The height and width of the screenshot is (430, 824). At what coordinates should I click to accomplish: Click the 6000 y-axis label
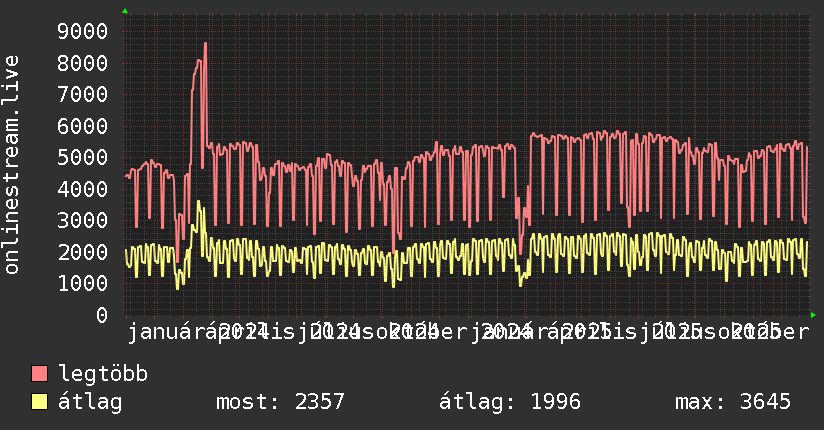point(83,126)
